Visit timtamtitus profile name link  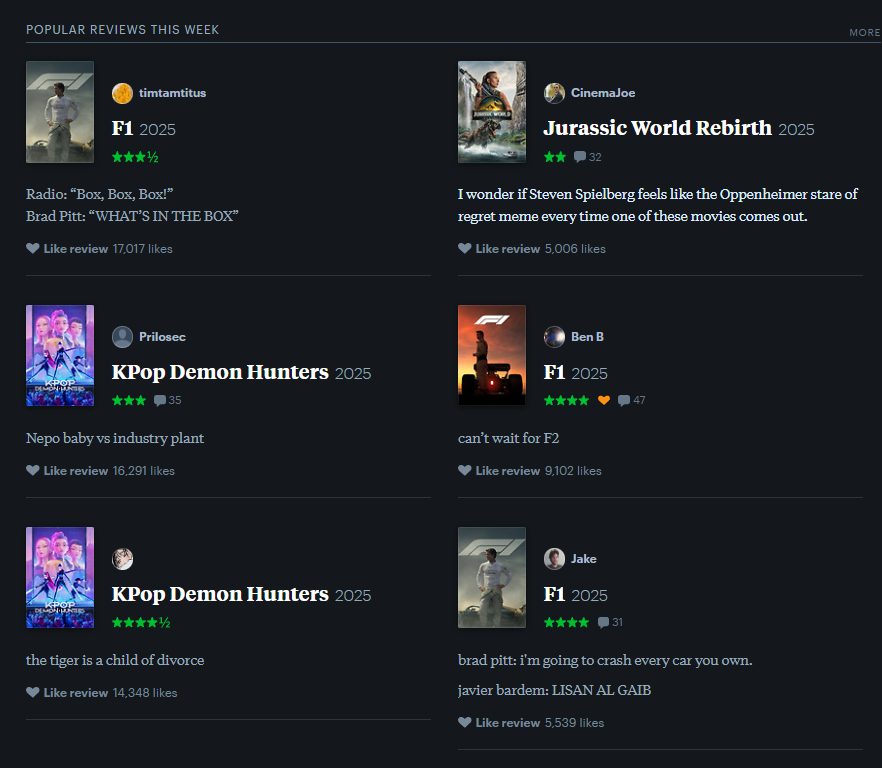pyautogui.click(x=173, y=93)
